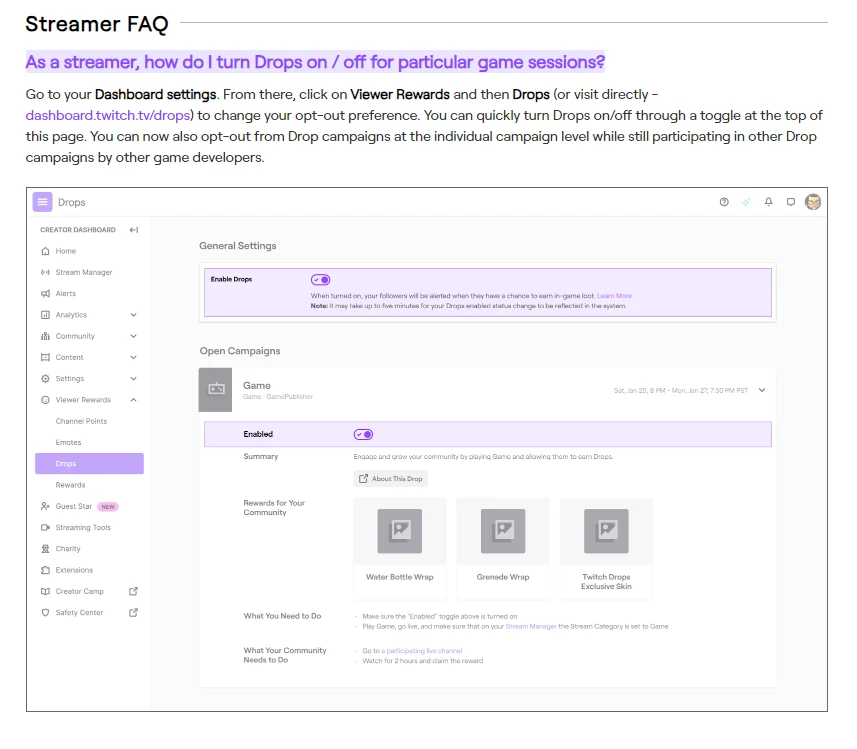This screenshot has height=749, width=857.
Task: Click the Viewer Rewards smiley icon
Action: 45,400
